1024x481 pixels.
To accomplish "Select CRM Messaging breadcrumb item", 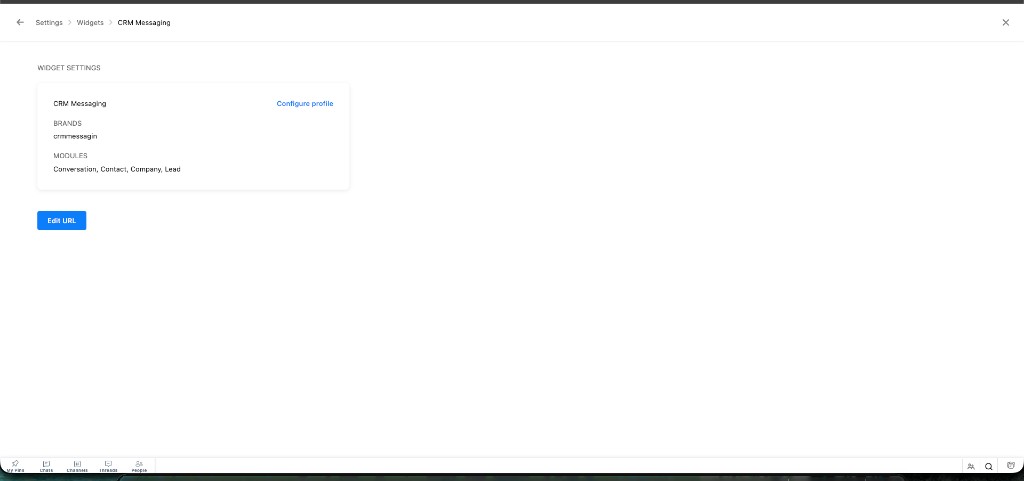I will coord(144,23).
